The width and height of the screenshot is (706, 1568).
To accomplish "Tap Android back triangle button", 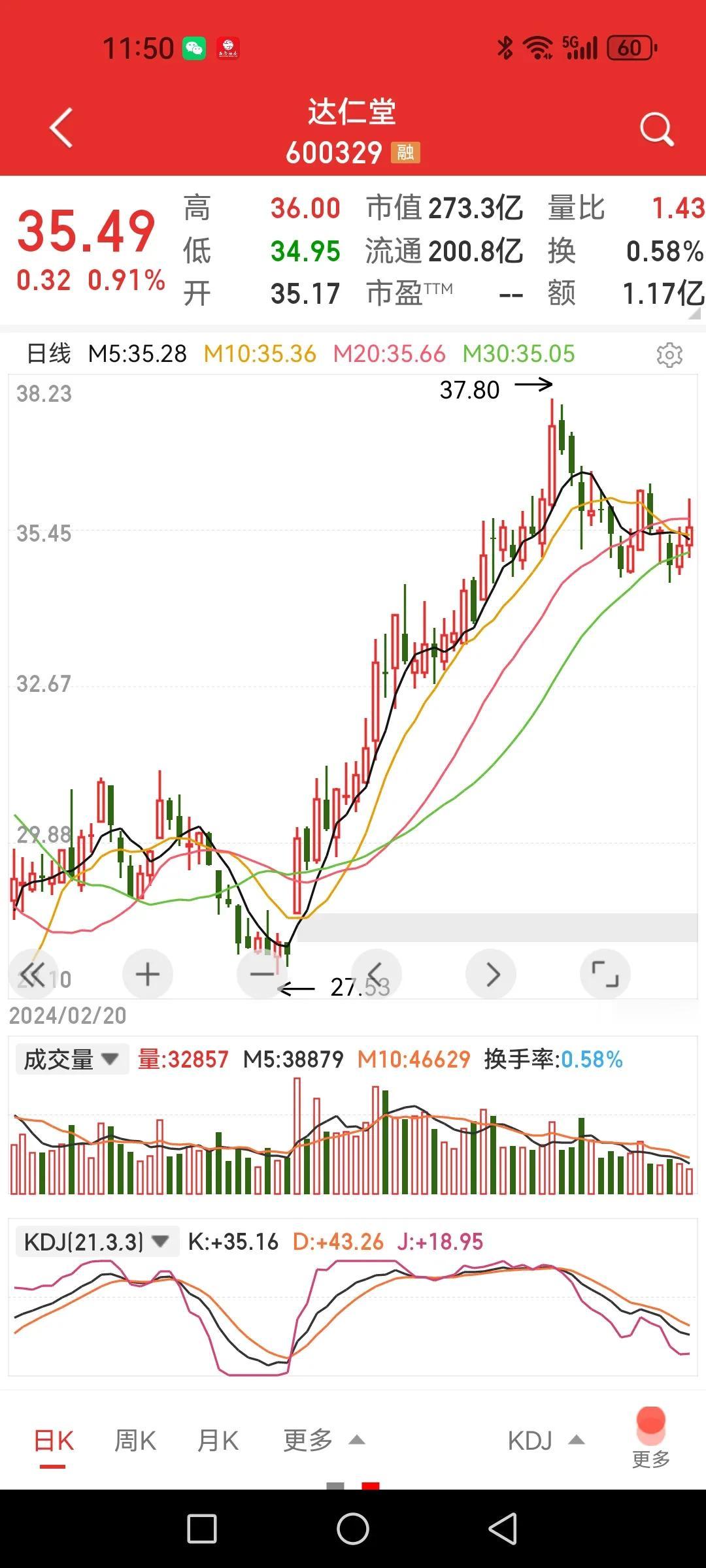I will [x=503, y=1529].
